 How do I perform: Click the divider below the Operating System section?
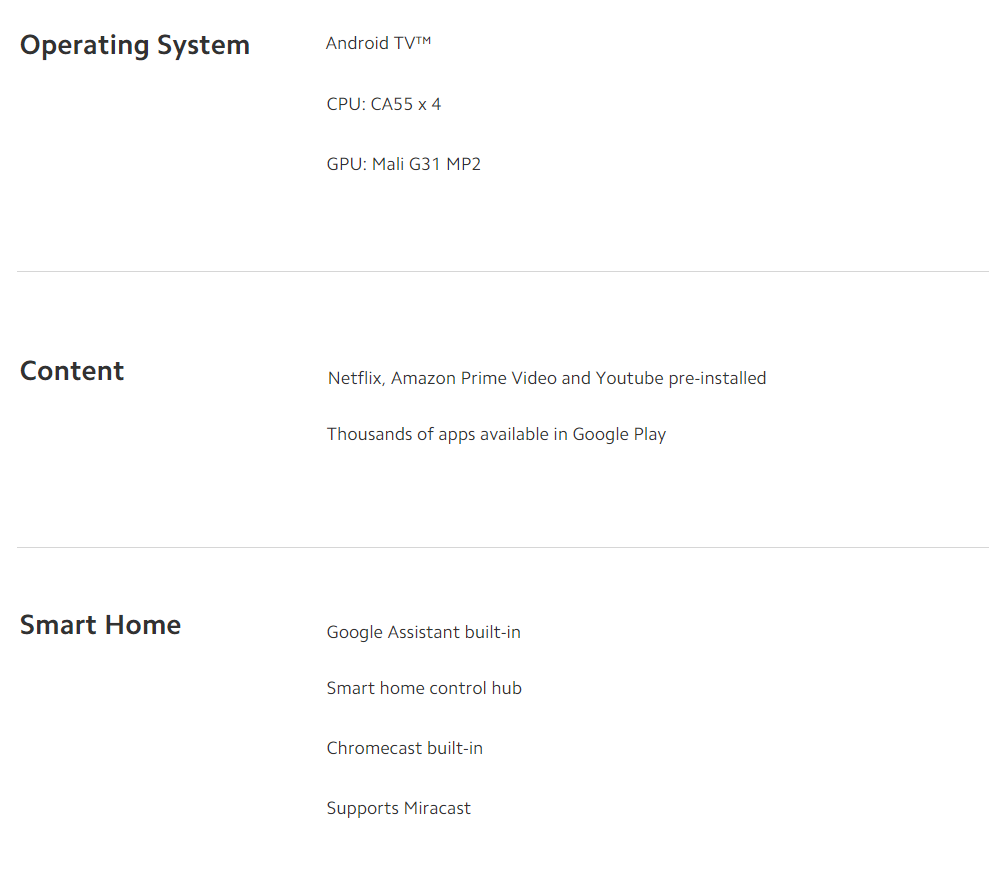[x=502, y=271]
